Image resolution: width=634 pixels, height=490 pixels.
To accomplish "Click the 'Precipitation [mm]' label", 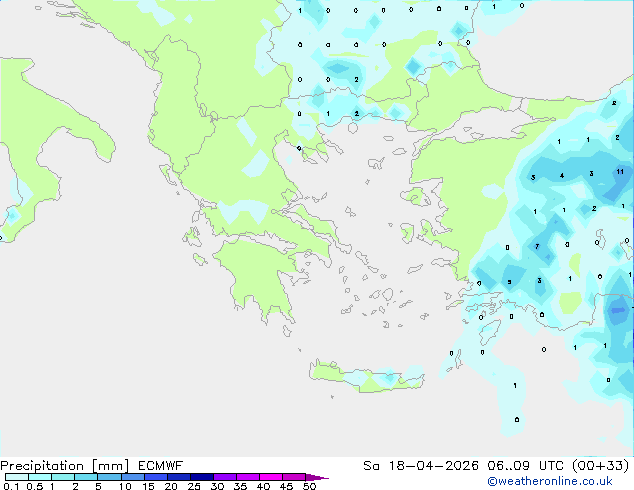I will [x=65, y=466].
